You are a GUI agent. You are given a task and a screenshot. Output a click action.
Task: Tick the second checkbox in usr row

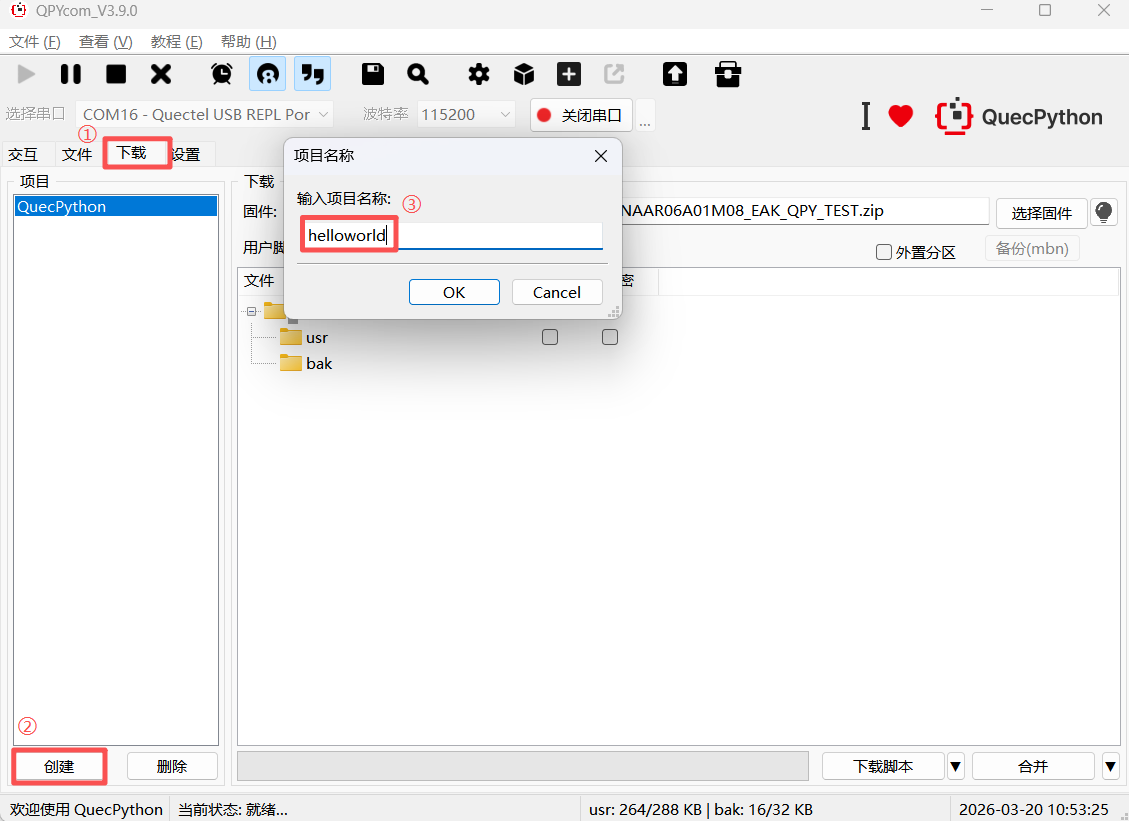(610, 338)
